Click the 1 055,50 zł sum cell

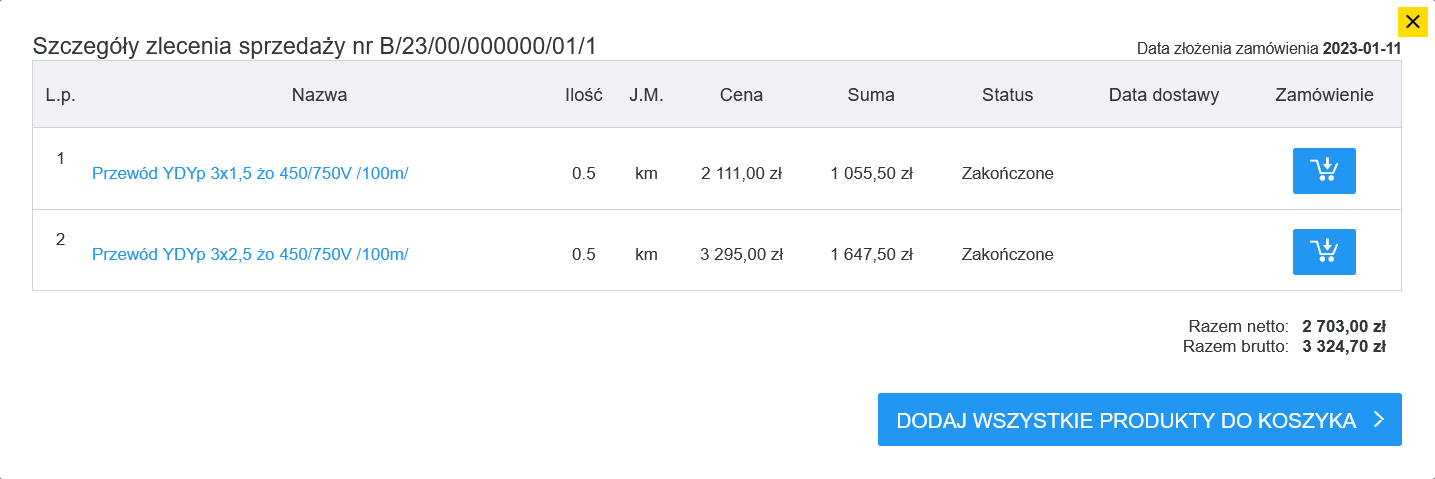871,174
